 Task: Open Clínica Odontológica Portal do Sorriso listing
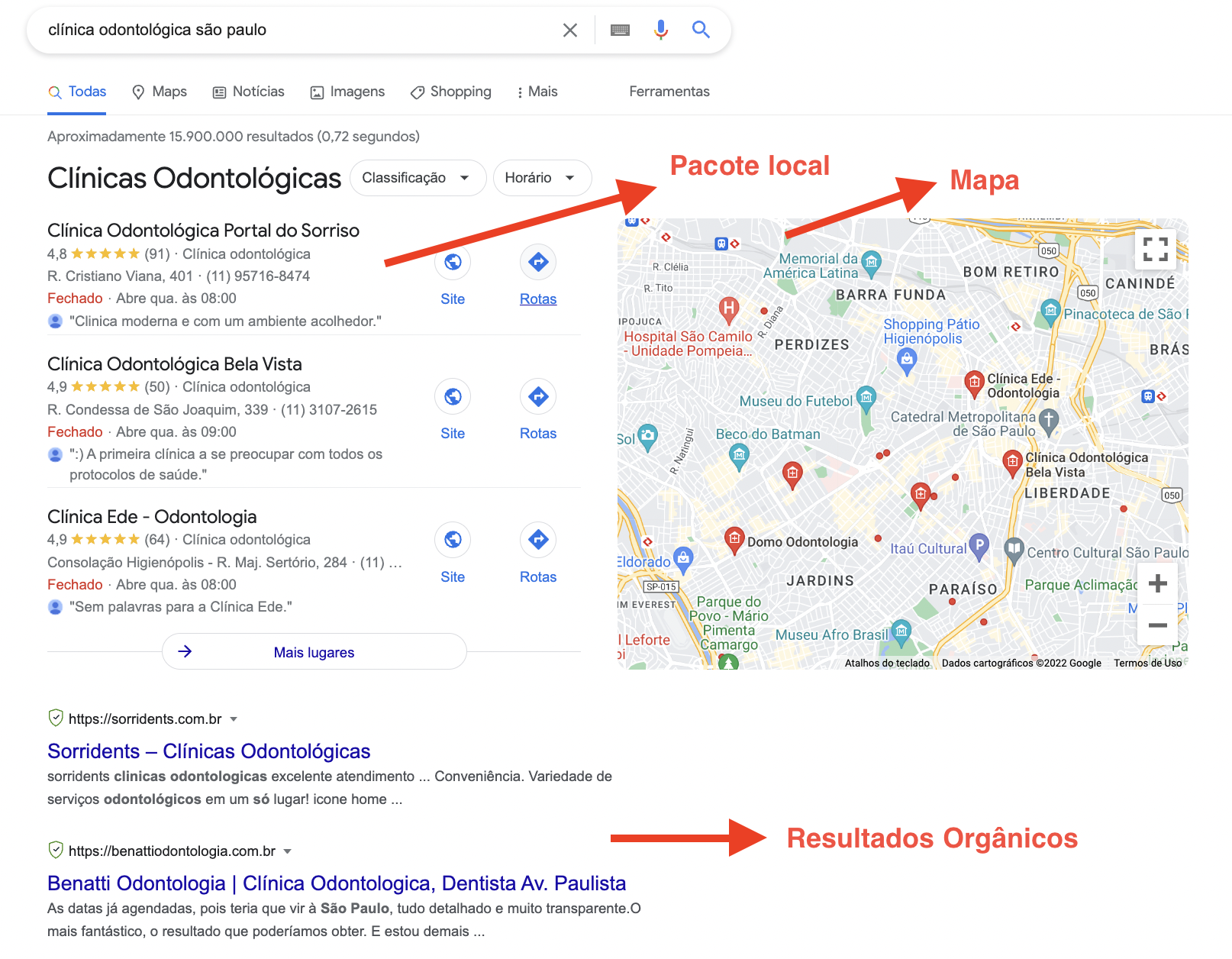point(203,231)
